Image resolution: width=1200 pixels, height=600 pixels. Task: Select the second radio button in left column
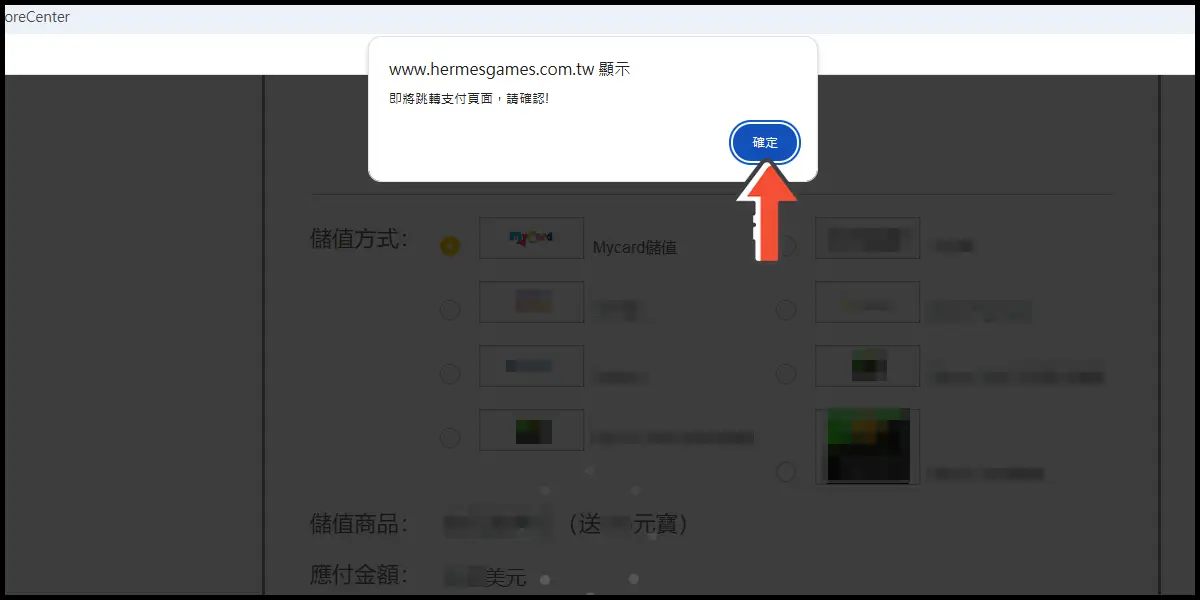coord(450,310)
